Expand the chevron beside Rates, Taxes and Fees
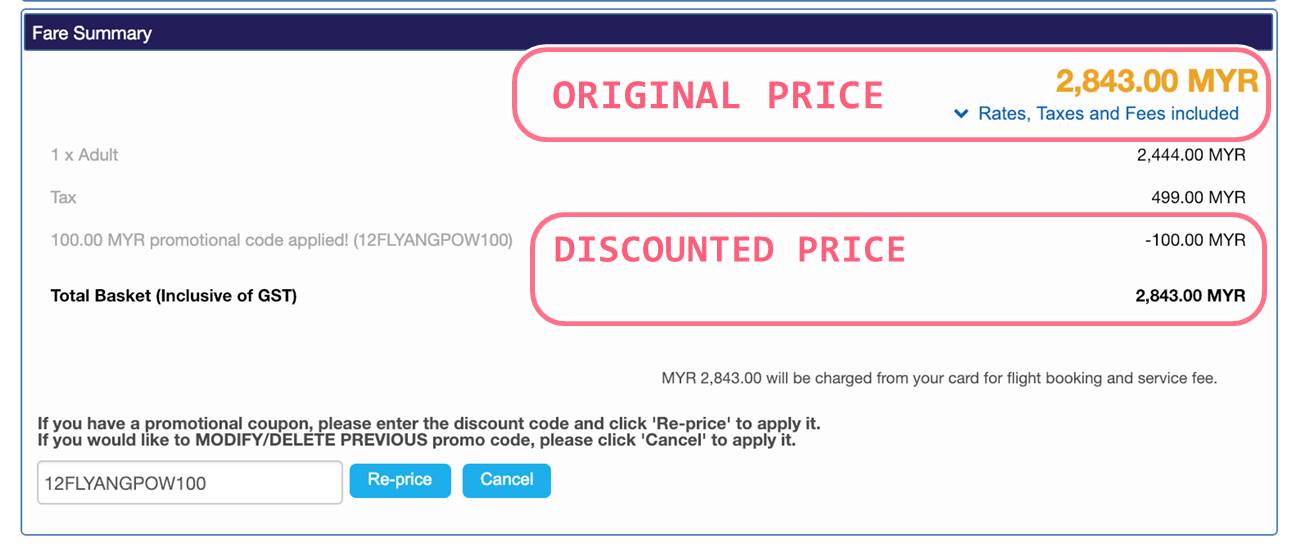Viewport: 1300px width, 552px height. [x=961, y=114]
